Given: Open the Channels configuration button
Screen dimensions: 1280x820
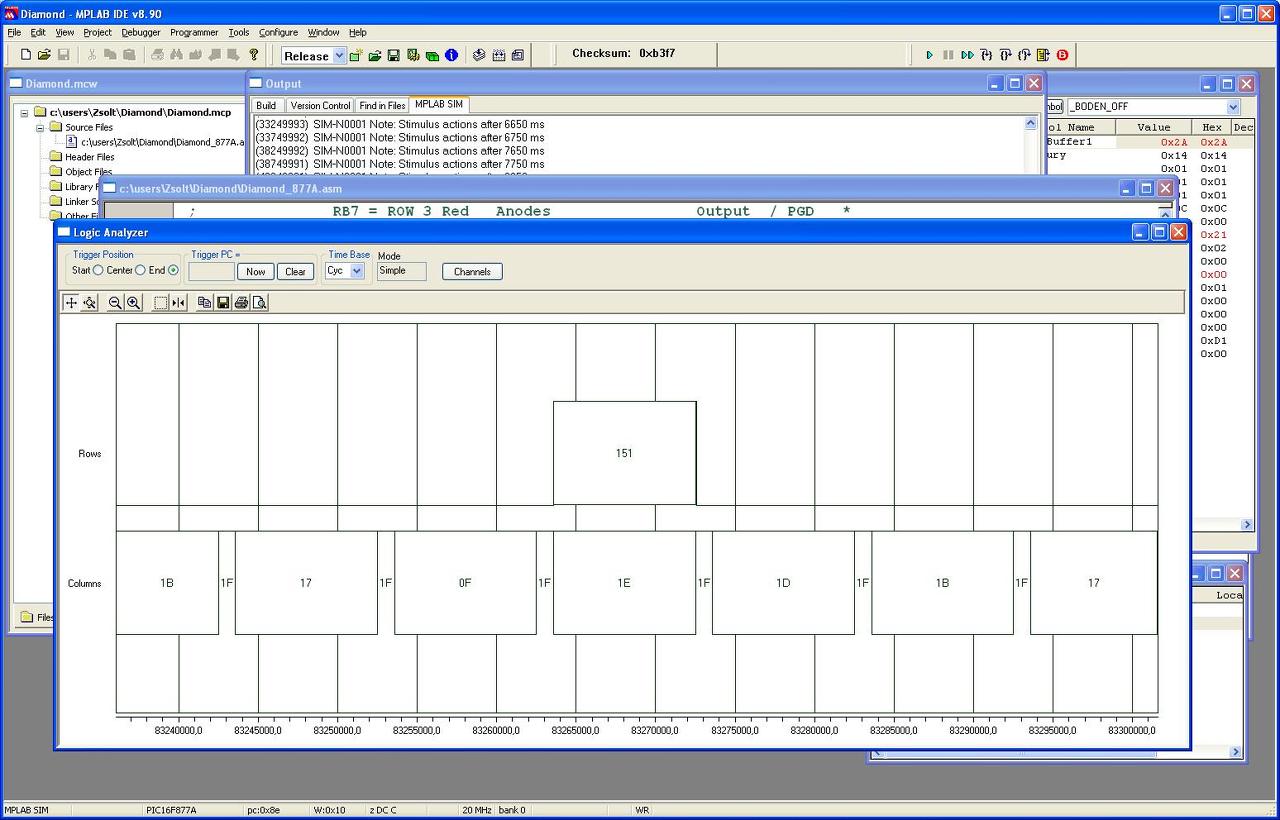Looking at the screenshot, I should 472,271.
